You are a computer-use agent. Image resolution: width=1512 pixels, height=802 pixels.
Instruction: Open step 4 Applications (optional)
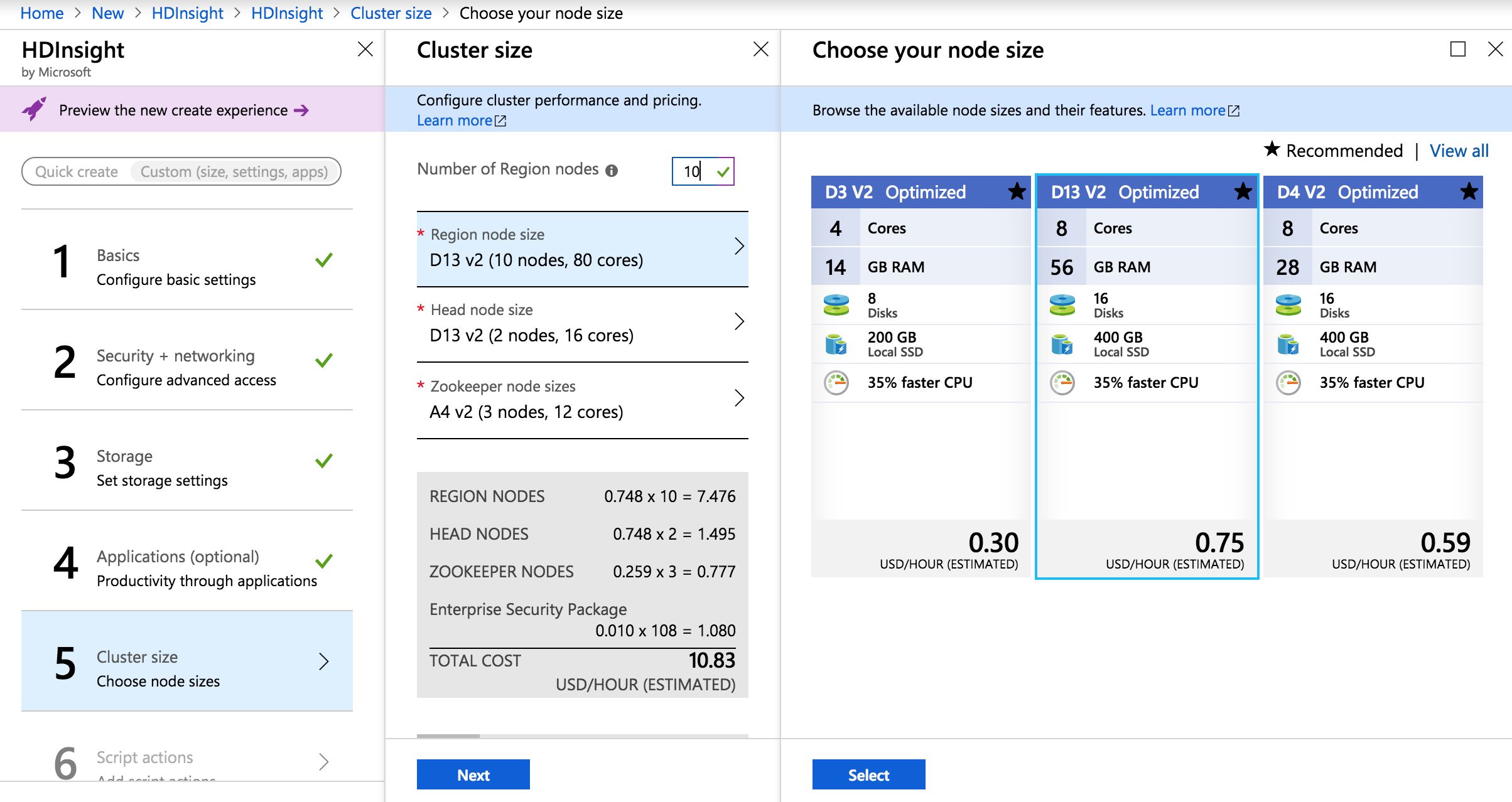pos(187,561)
